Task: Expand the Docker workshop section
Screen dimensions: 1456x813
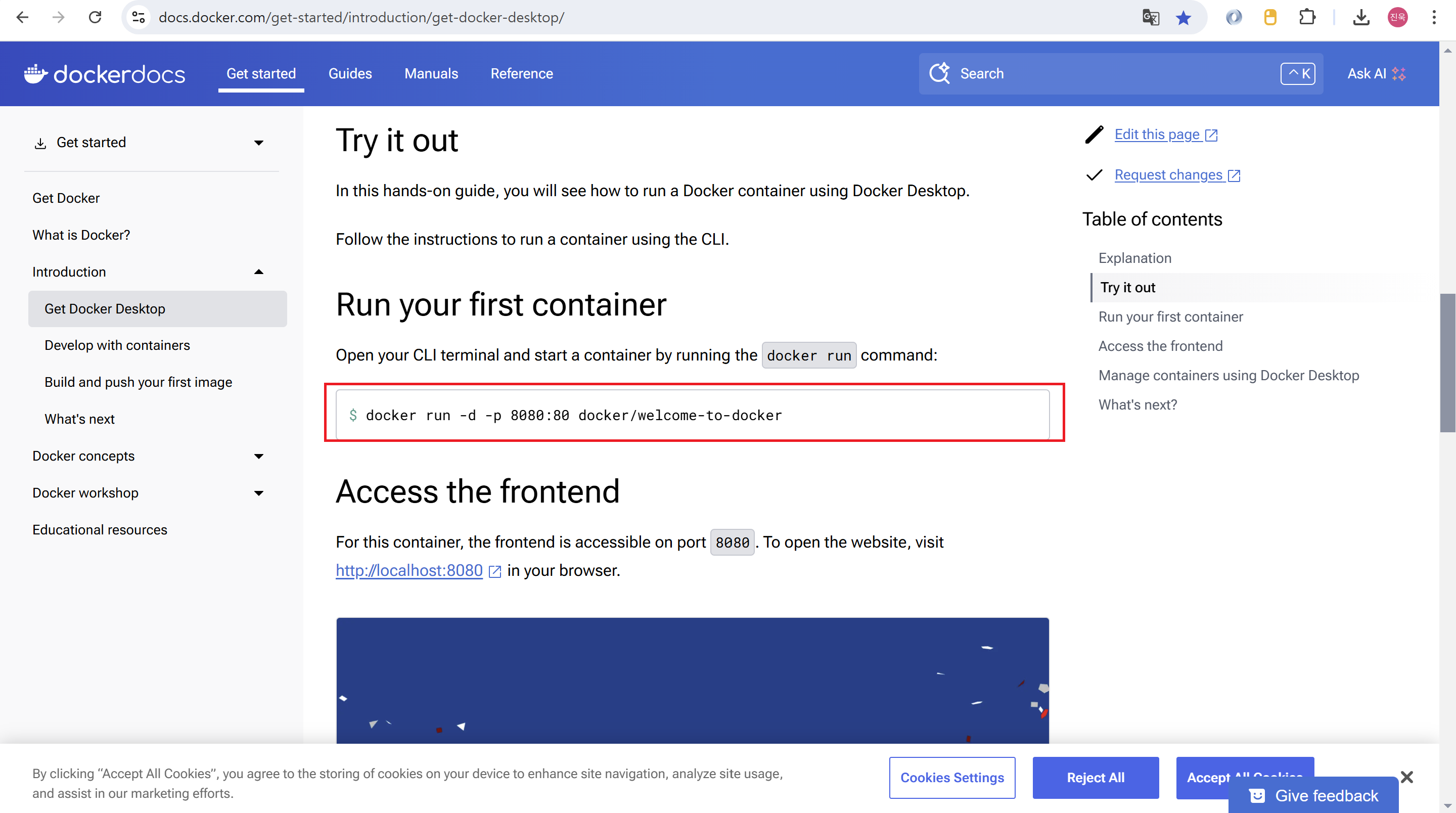Action: pos(259,493)
